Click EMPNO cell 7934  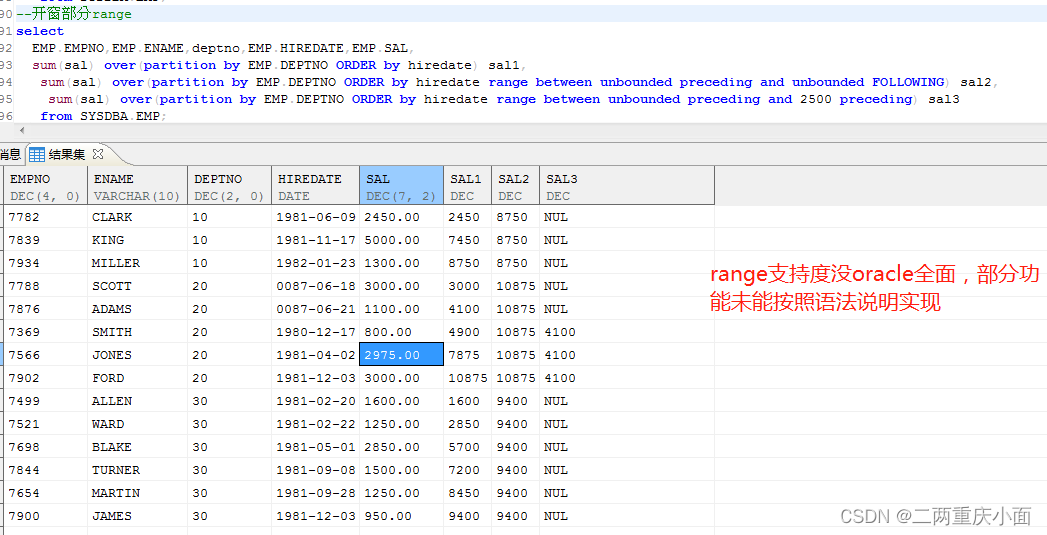point(46,263)
